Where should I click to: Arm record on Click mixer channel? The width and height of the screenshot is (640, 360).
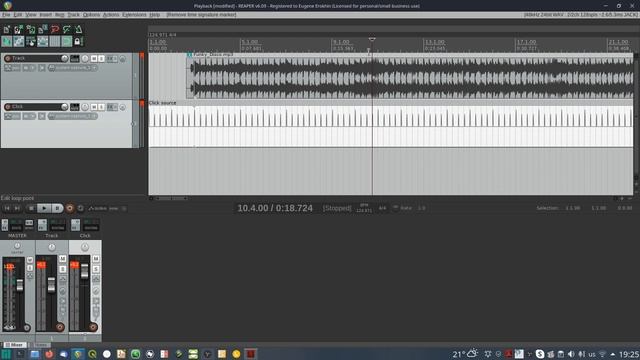[93, 327]
